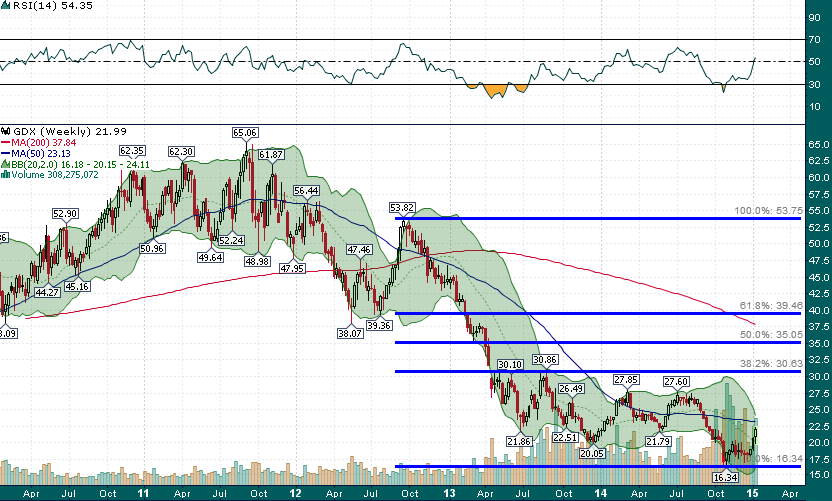Click the RSI axis value 70

814,40
